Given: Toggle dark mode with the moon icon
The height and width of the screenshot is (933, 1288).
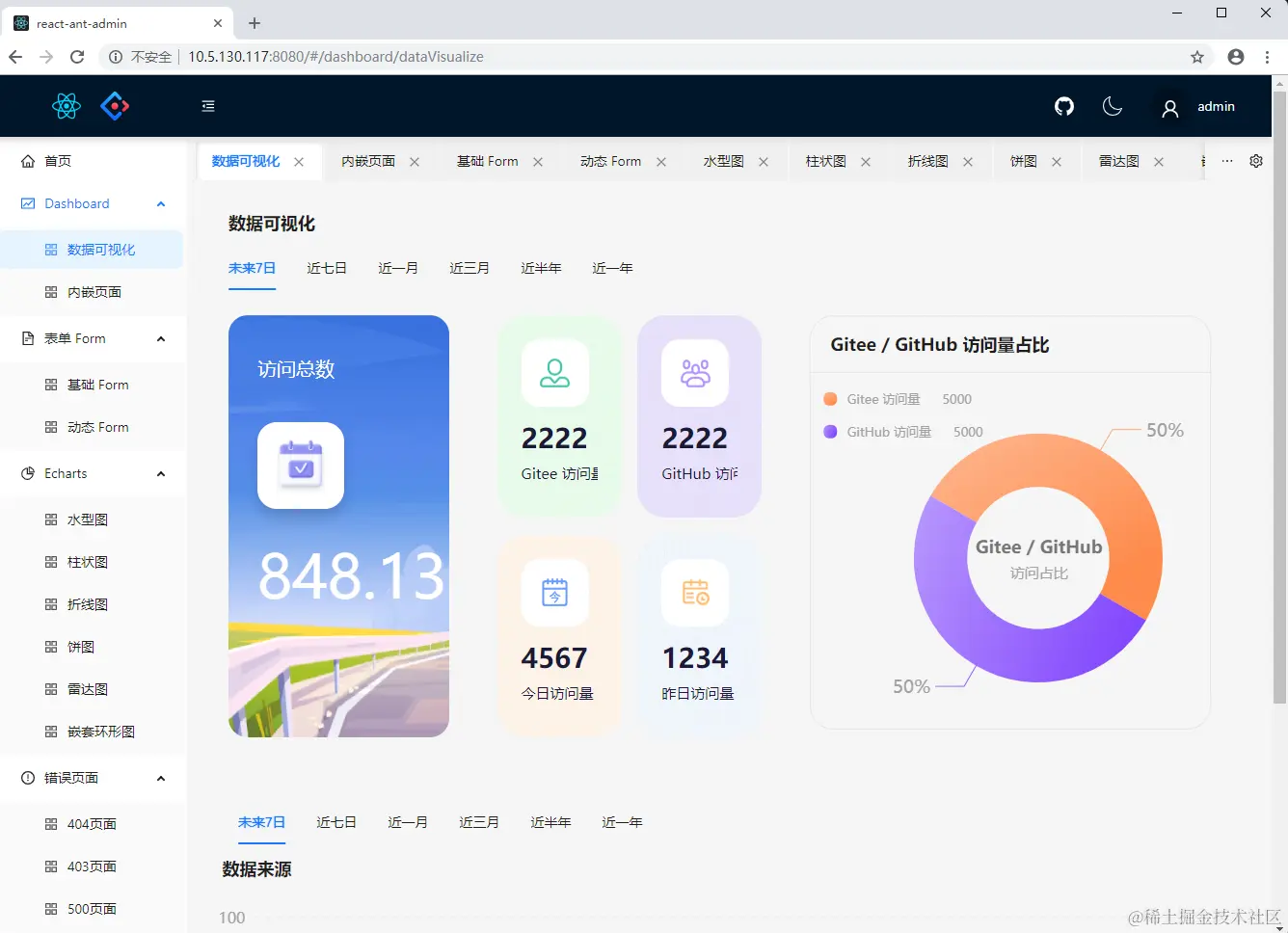Looking at the screenshot, I should [1113, 106].
